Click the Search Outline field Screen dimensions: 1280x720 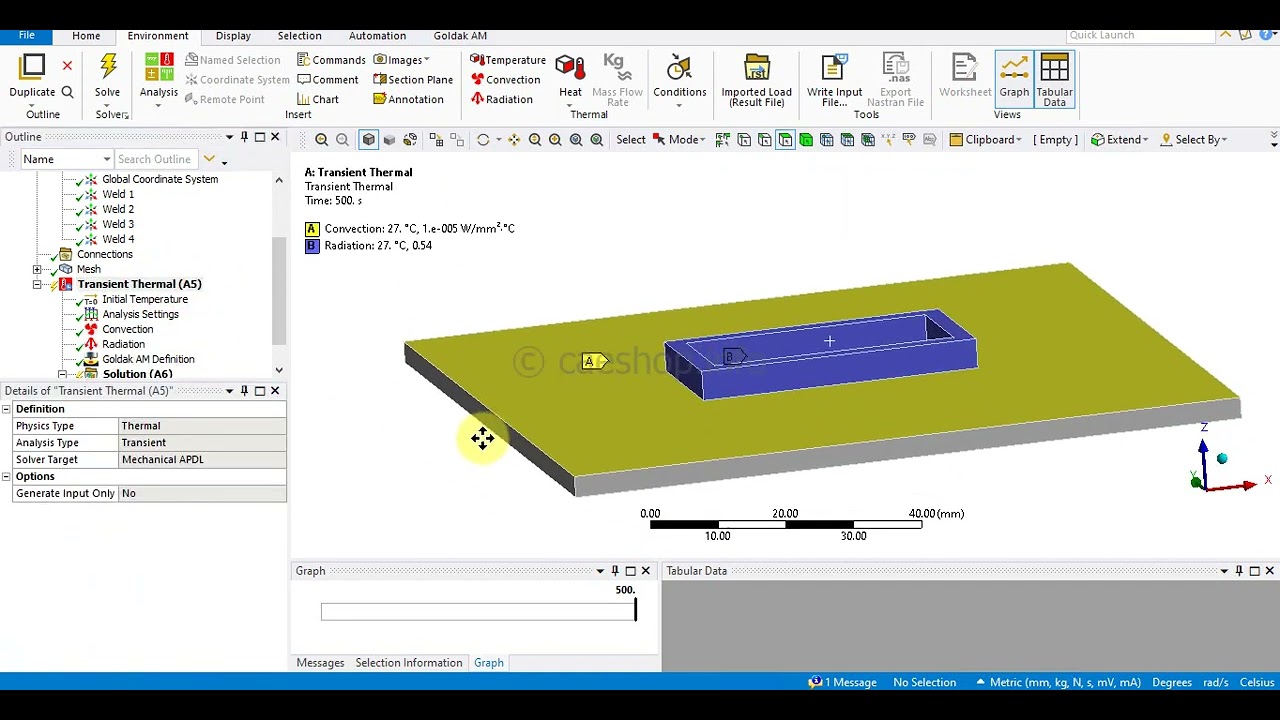click(155, 159)
